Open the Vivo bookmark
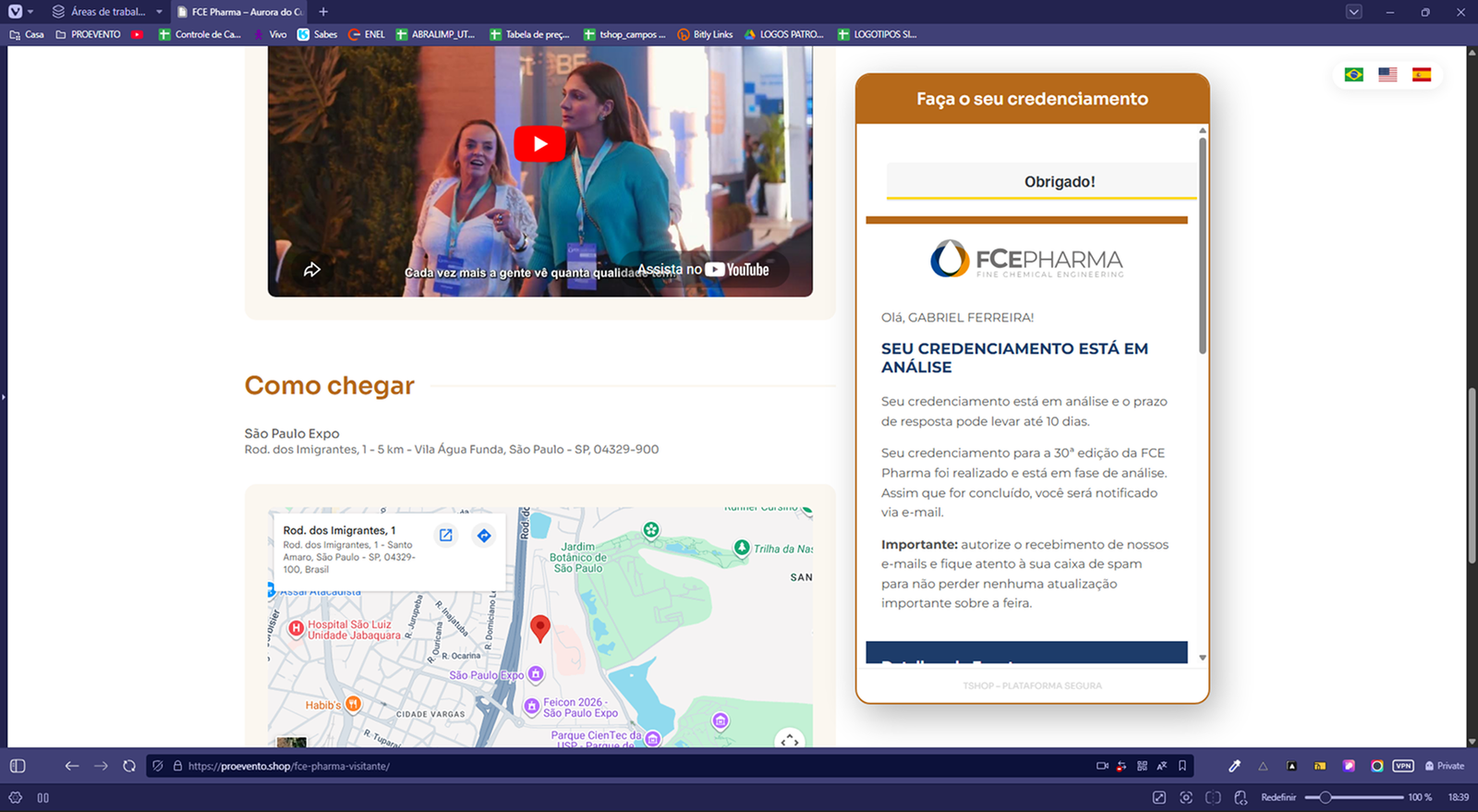 271,35
